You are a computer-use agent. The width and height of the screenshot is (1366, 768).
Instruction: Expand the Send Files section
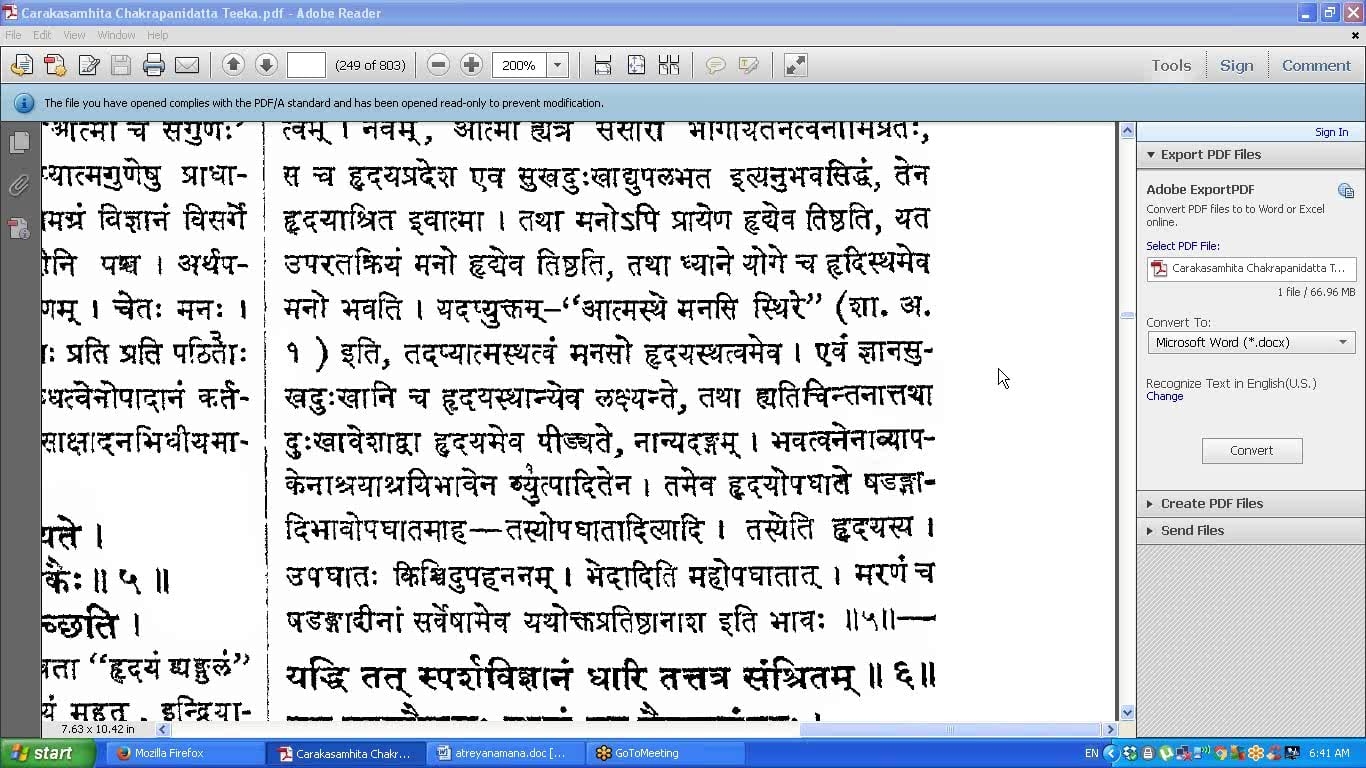point(1192,530)
